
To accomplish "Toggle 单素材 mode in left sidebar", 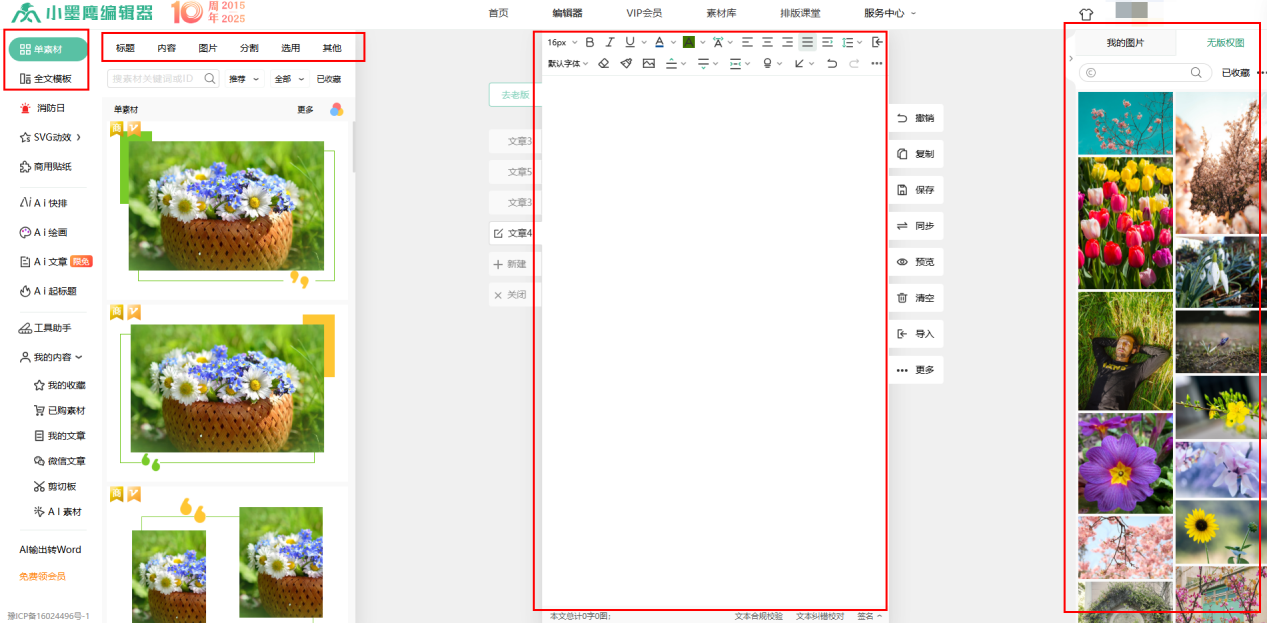I will pos(48,49).
